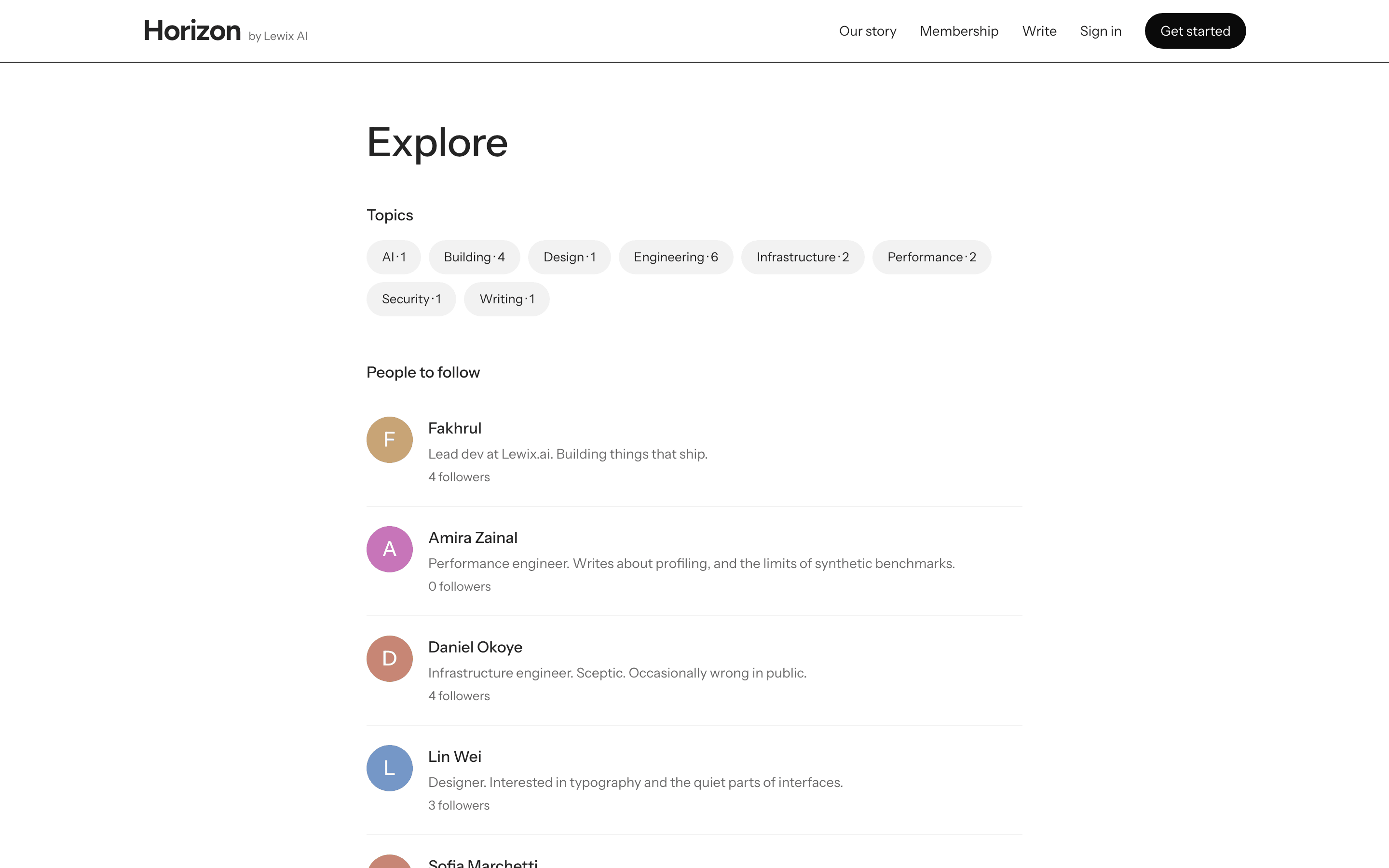This screenshot has width=1389, height=868.
Task: Open the Our story page
Action: click(x=867, y=31)
